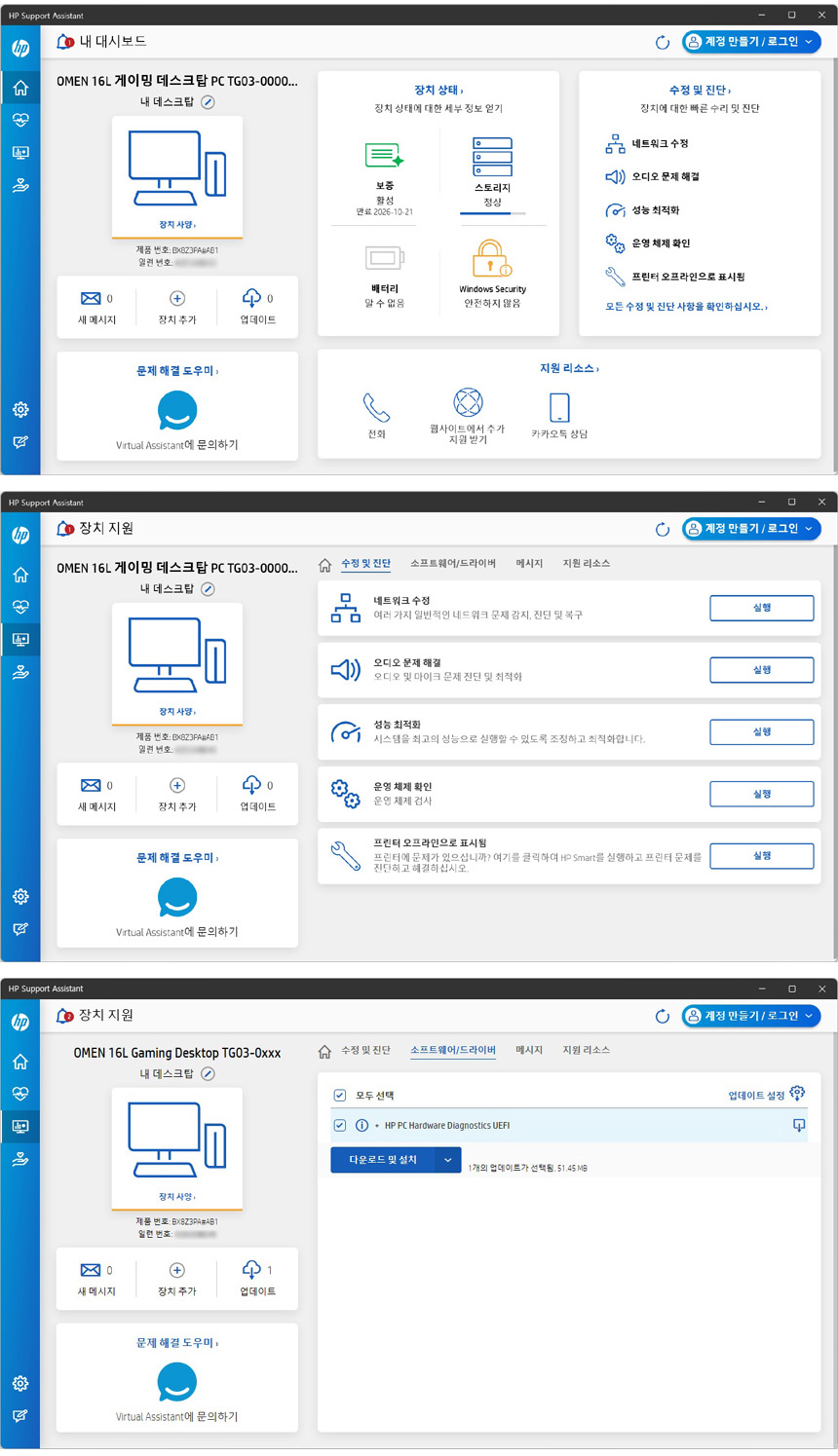Open update settings (업데이트 설정) gear icon
The width and height of the screenshot is (838, 1456).
pos(797,1094)
